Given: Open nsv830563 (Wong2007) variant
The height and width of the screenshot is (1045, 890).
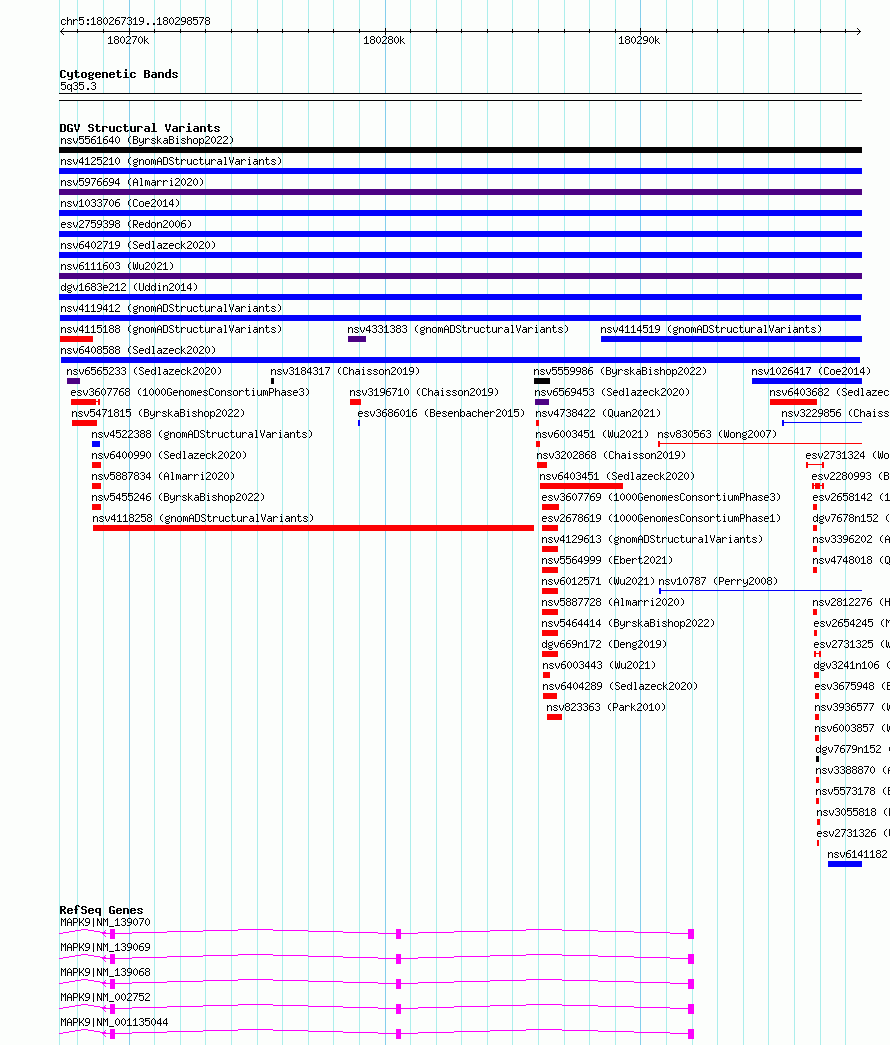Looking at the screenshot, I should [x=717, y=435].
